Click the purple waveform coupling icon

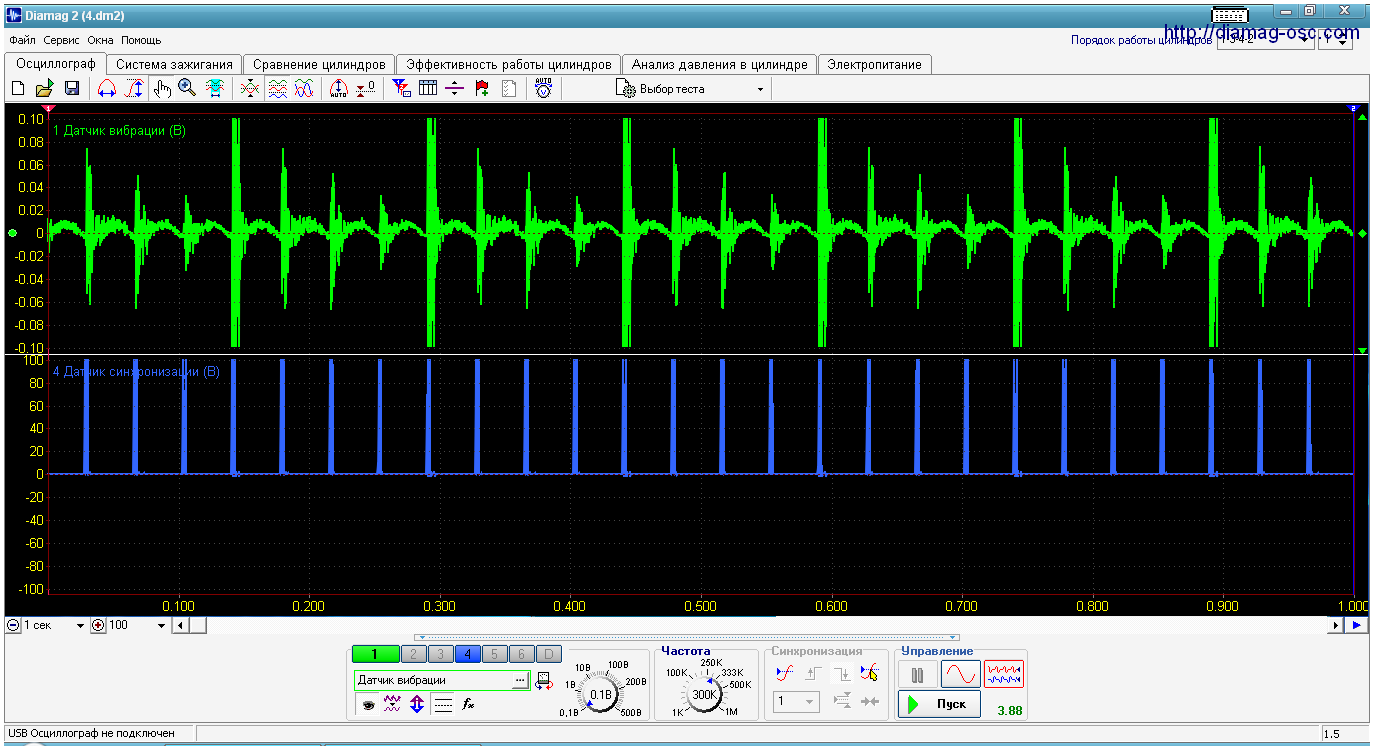[x=392, y=705]
